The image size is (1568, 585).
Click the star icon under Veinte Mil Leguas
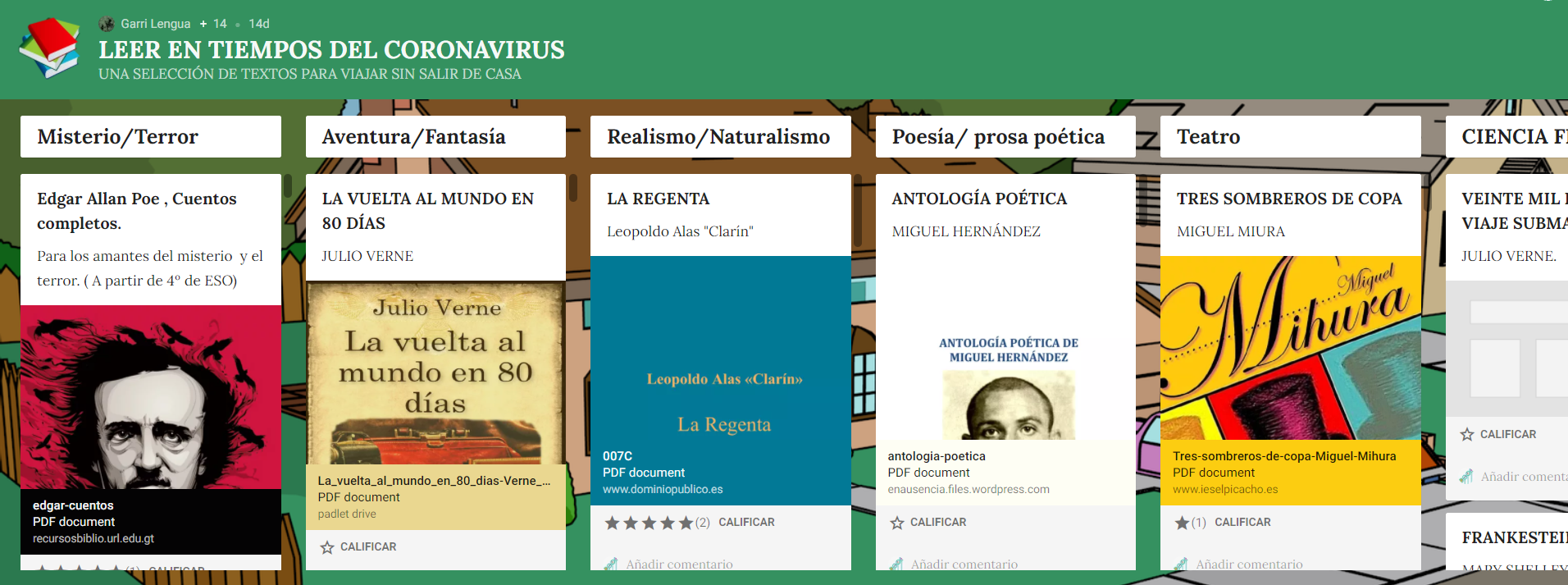(x=1467, y=435)
